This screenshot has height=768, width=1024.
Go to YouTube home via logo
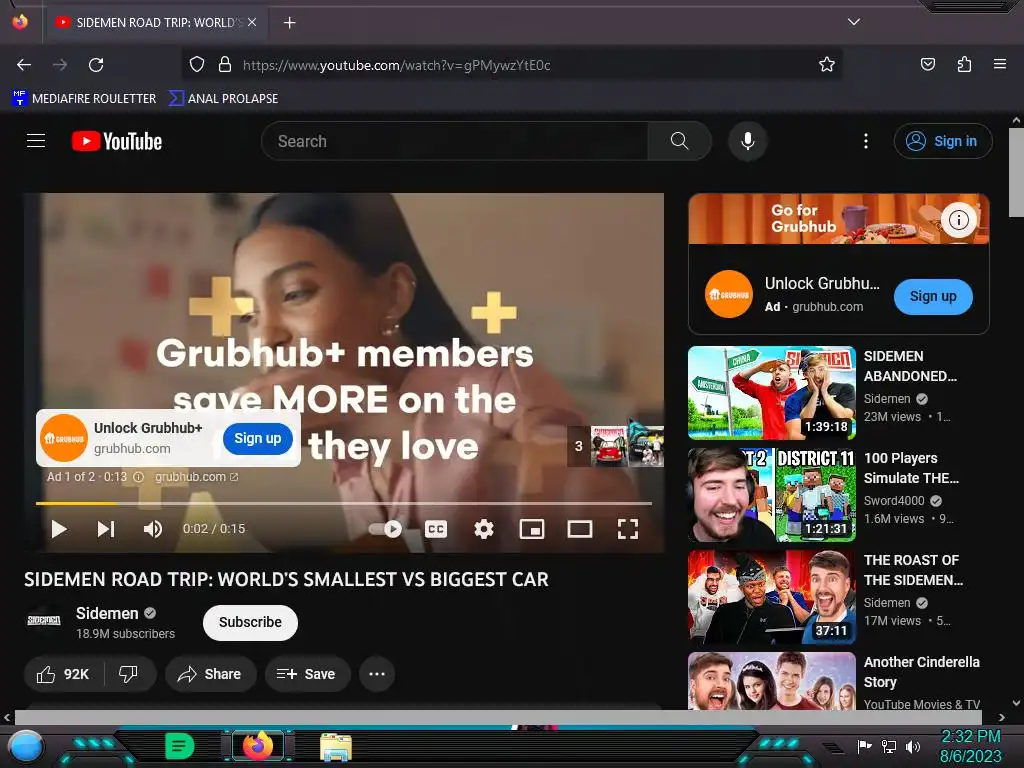click(x=117, y=141)
